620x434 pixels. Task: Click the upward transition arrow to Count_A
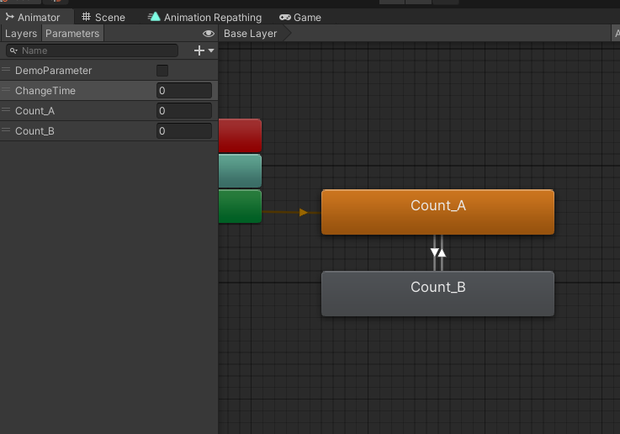tap(442, 253)
